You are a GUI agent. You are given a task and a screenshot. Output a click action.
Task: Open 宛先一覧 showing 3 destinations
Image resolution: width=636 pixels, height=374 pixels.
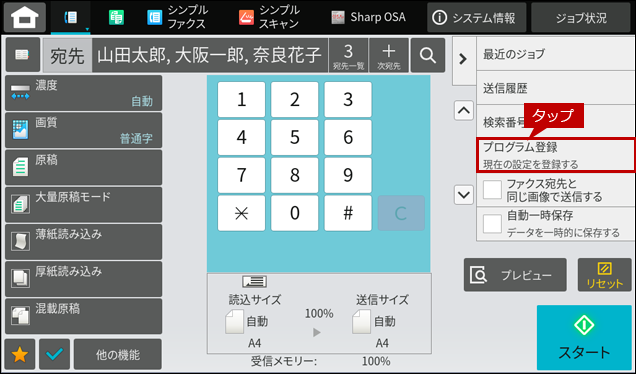pos(348,55)
